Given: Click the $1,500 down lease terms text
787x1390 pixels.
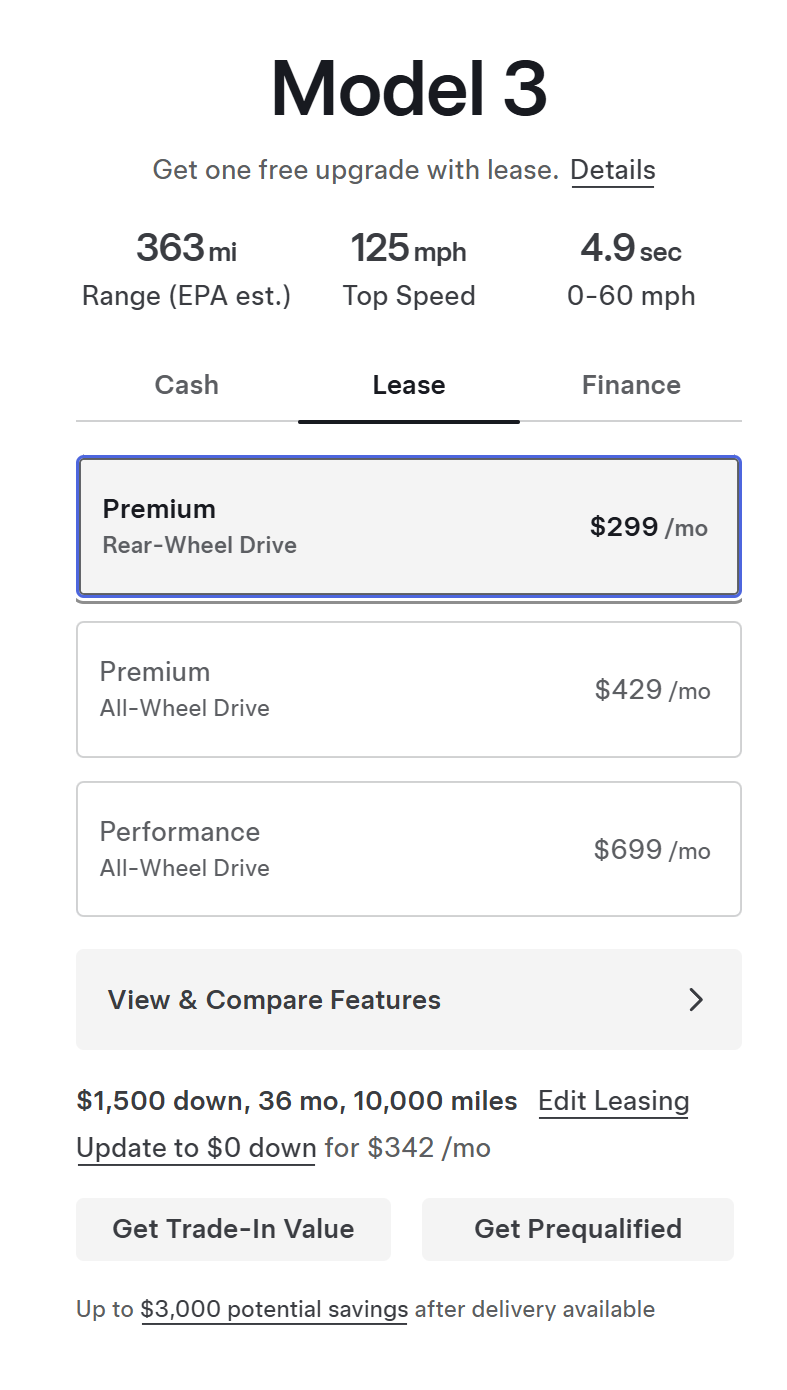Looking at the screenshot, I should [297, 1101].
